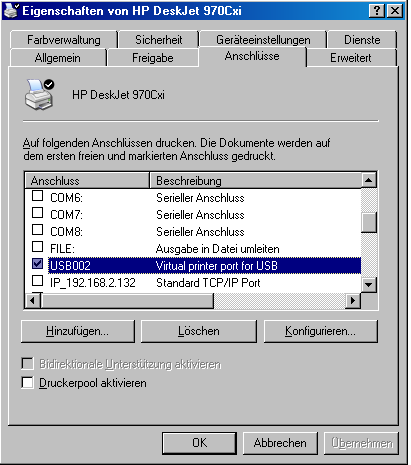Check the IP_192.168.2.132 port checkbox
411x465 pixels.
(37, 281)
